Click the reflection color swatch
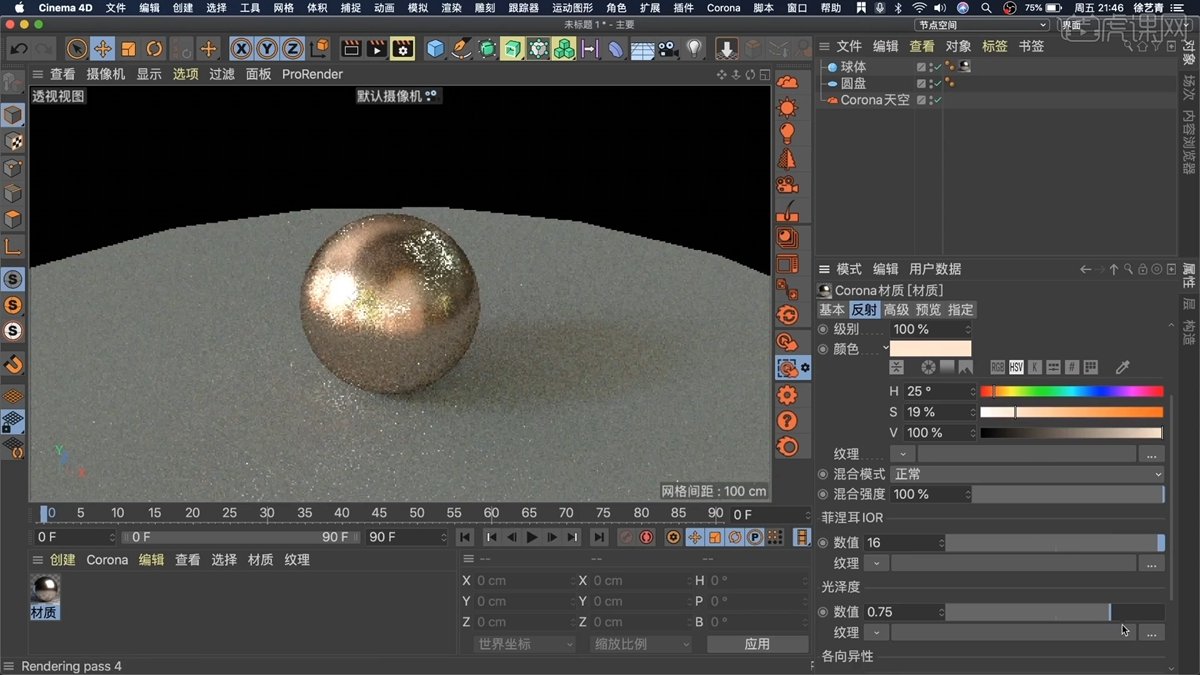 point(930,349)
